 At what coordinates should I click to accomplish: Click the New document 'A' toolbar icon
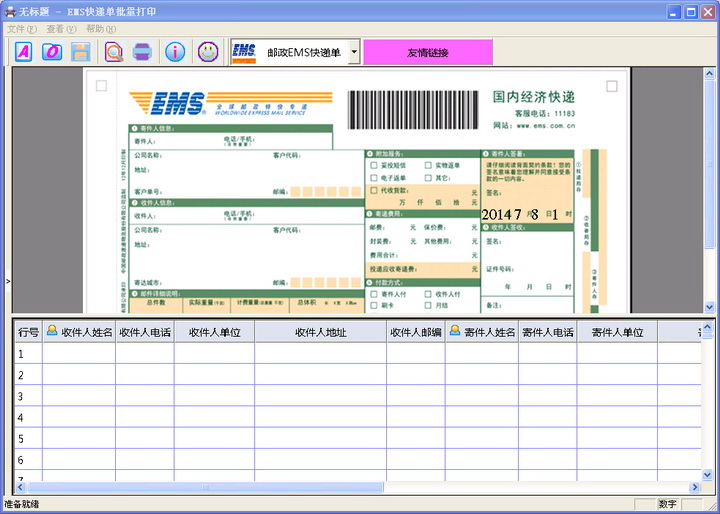[x=23, y=52]
